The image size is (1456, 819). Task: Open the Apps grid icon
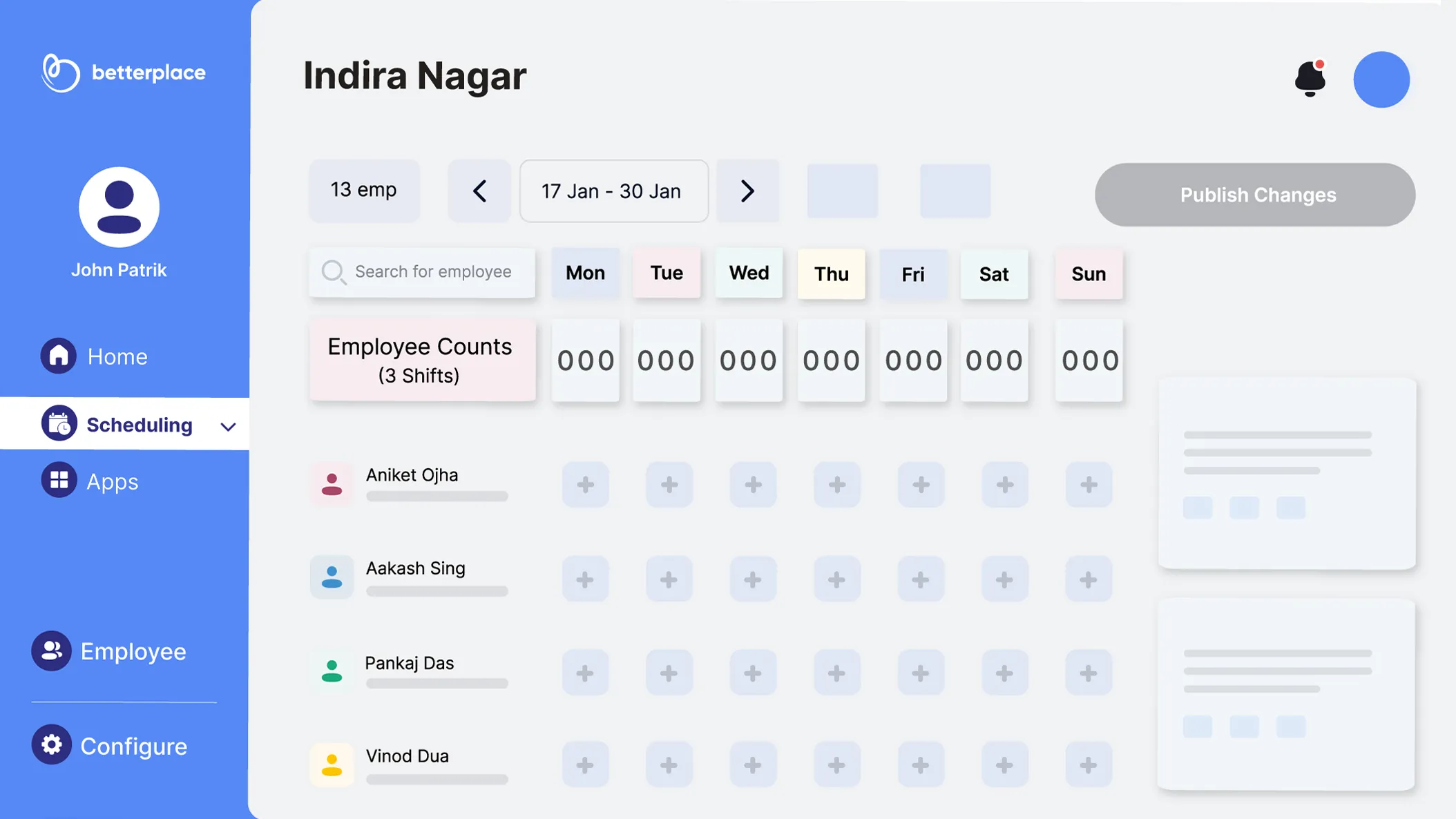pos(59,480)
